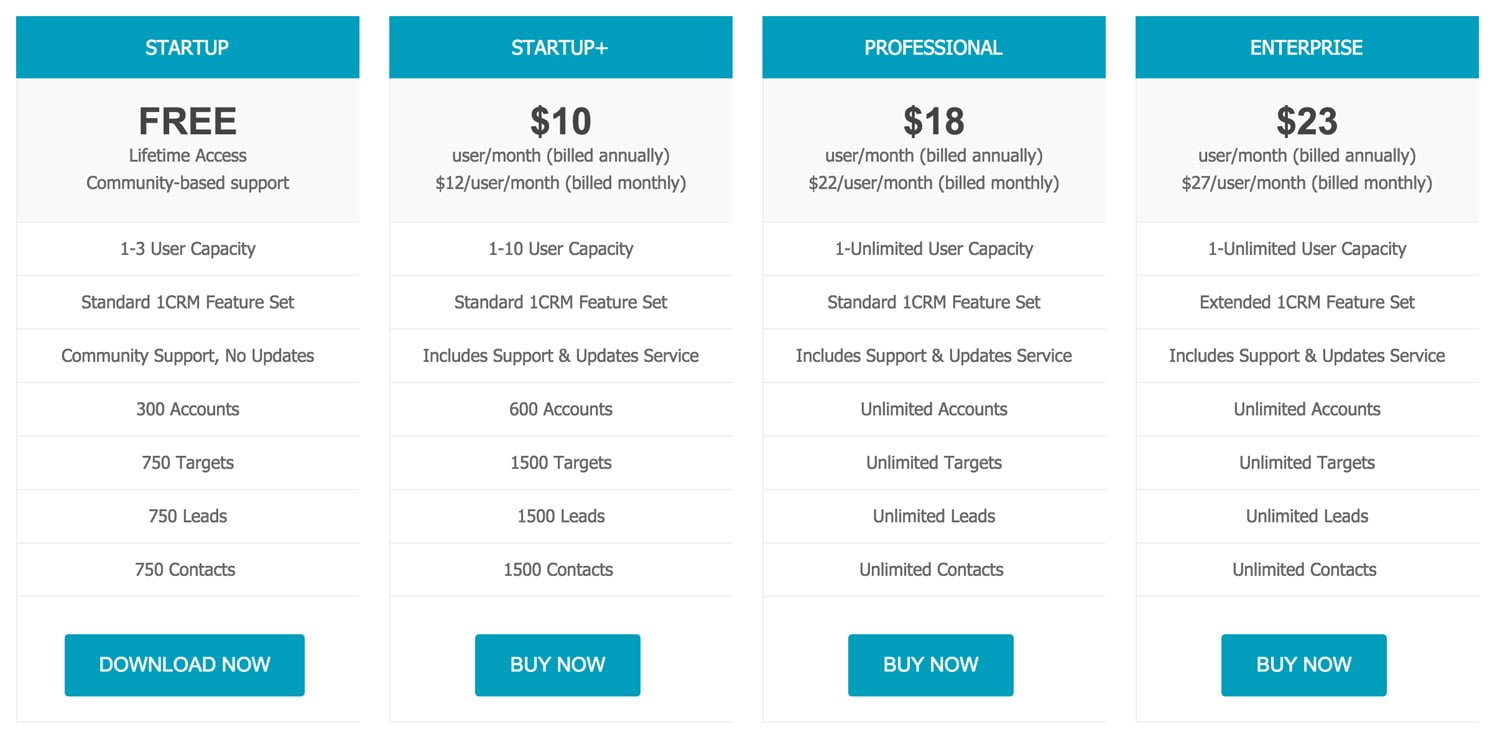The height and width of the screenshot is (735, 1500).
Task: Click $27/user/month billed monthly text
Action: pyautogui.click(x=1306, y=183)
